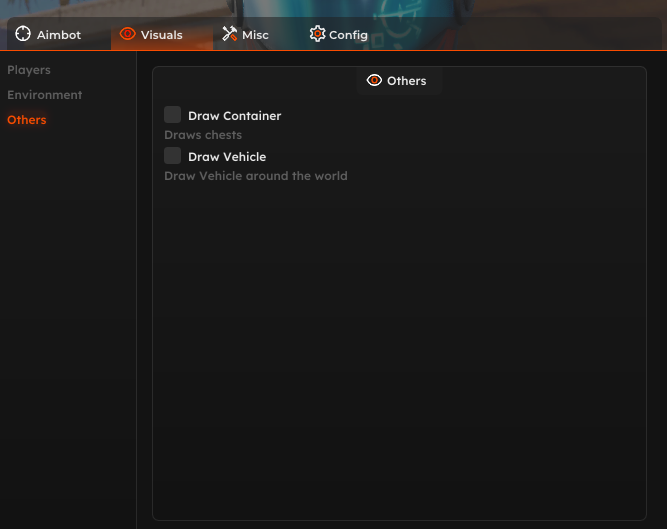This screenshot has width=667, height=529.
Task: Select Environment in the left sidebar
Action: [45, 95]
